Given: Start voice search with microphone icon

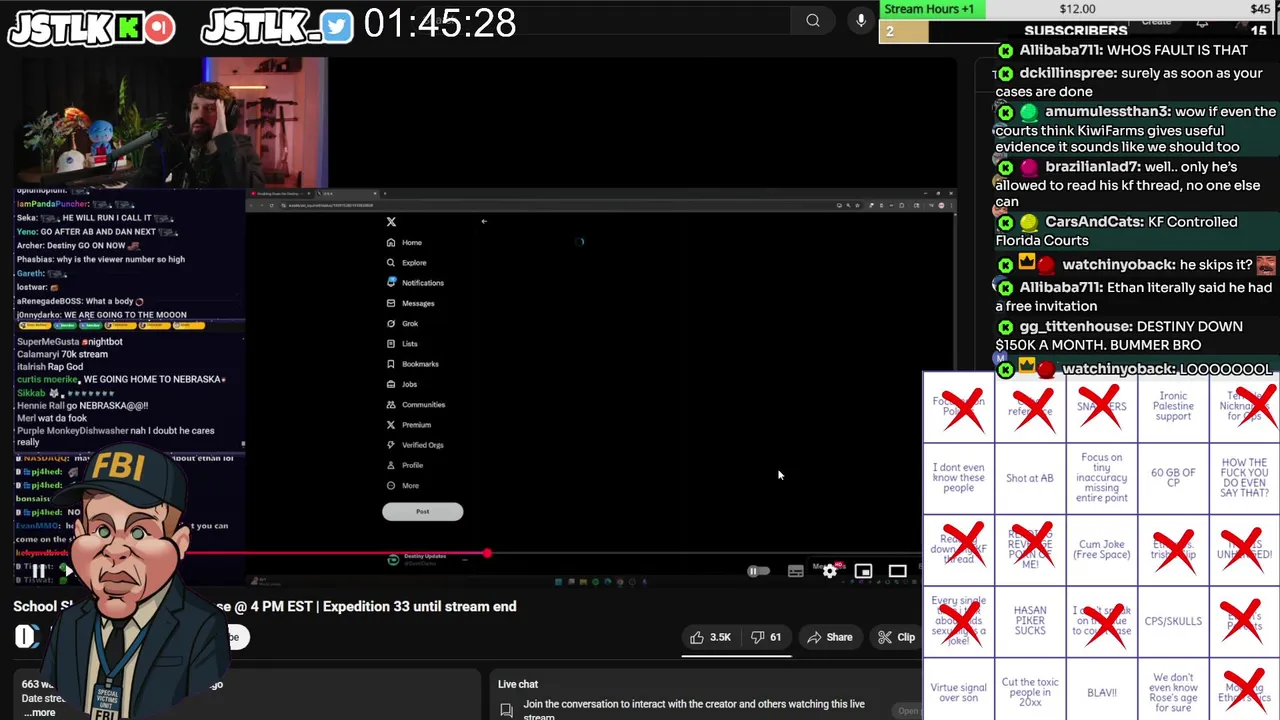Looking at the screenshot, I should [861, 20].
